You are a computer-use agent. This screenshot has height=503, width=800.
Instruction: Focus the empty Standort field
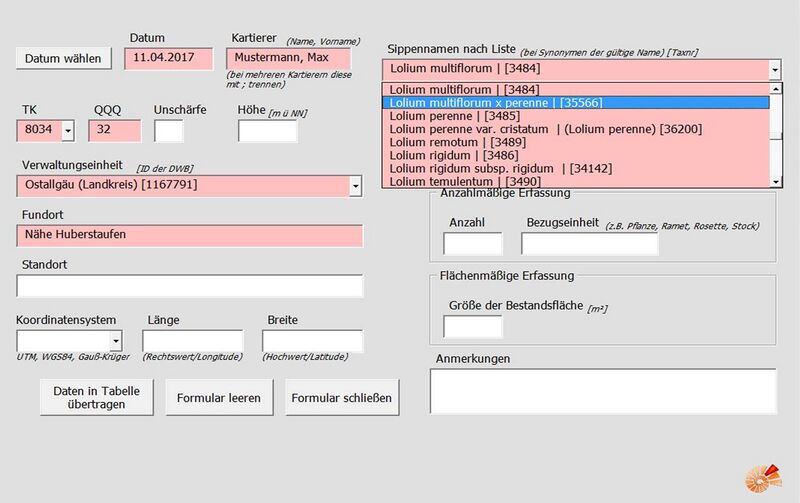tap(190, 286)
